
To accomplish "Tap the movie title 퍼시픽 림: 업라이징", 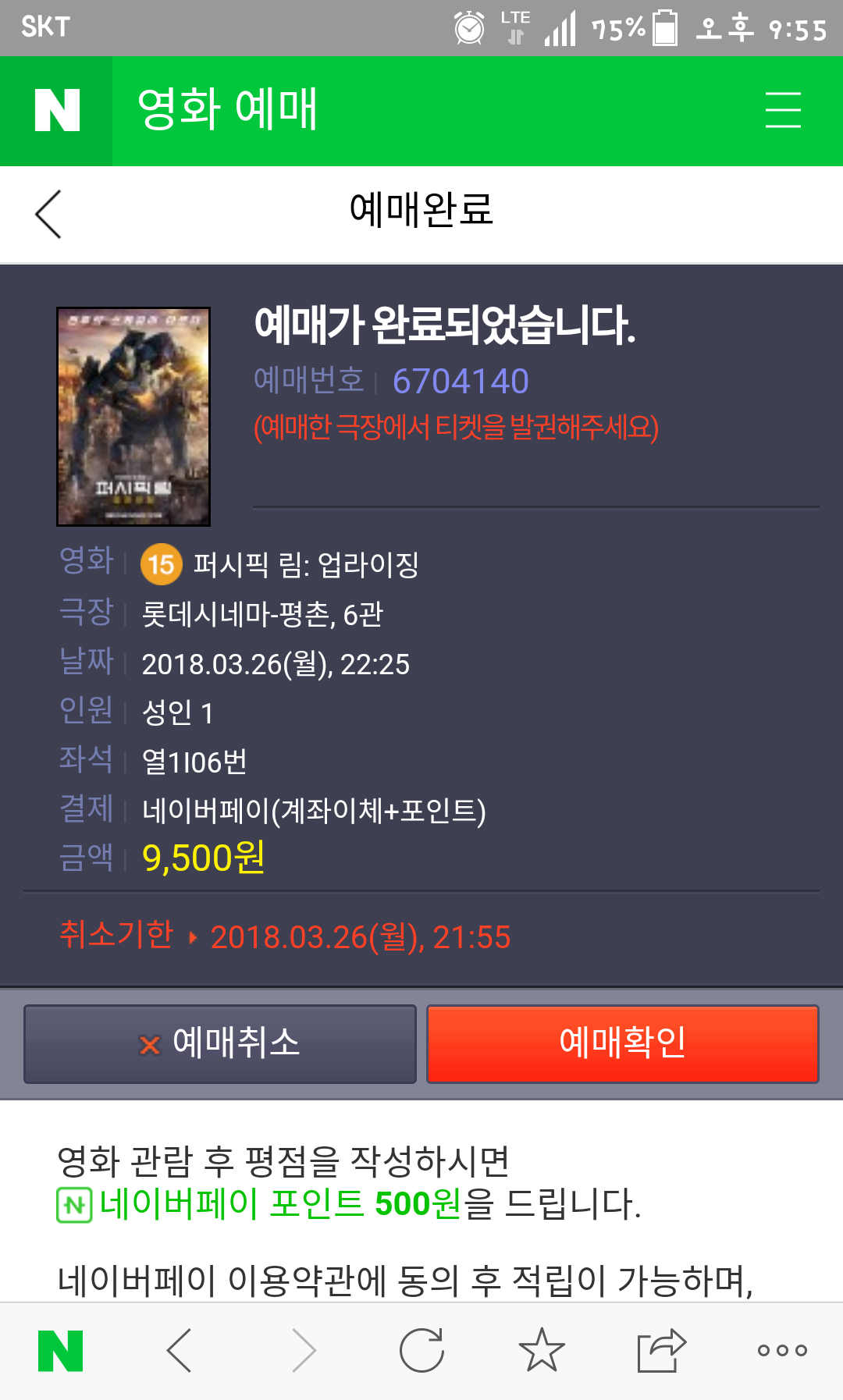I will 306,564.
